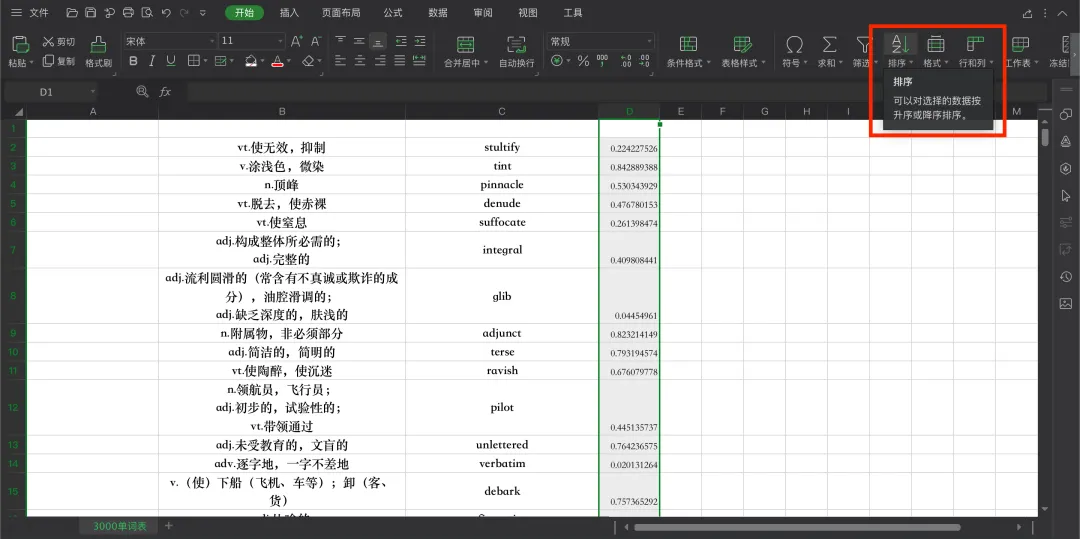
Task: Select the column C header
Action: tap(502, 112)
